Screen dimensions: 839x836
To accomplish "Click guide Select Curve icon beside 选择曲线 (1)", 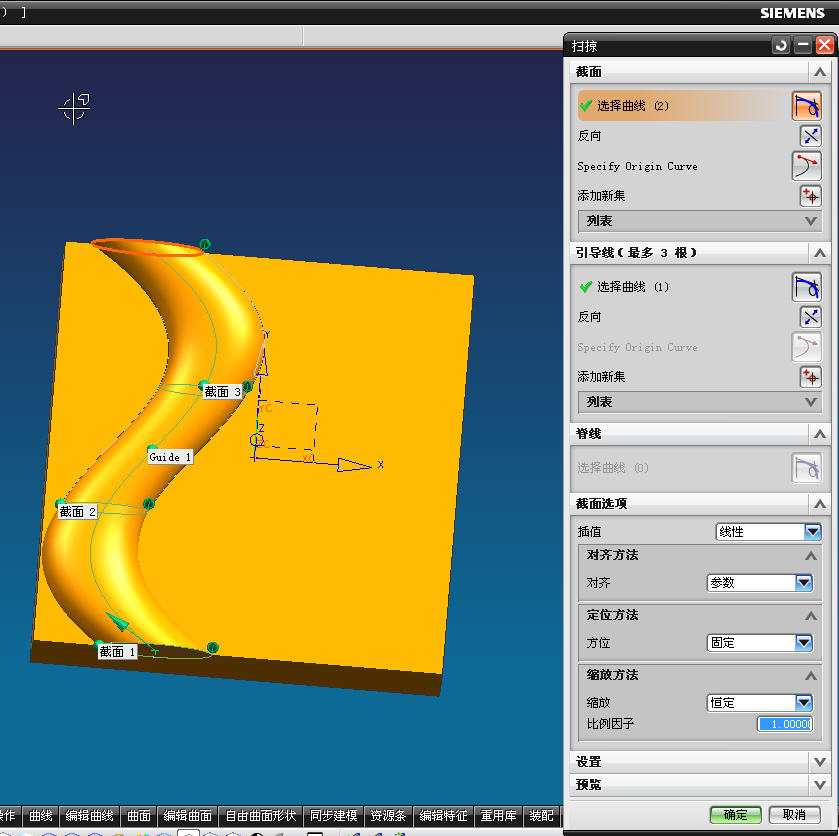I will point(806,287).
